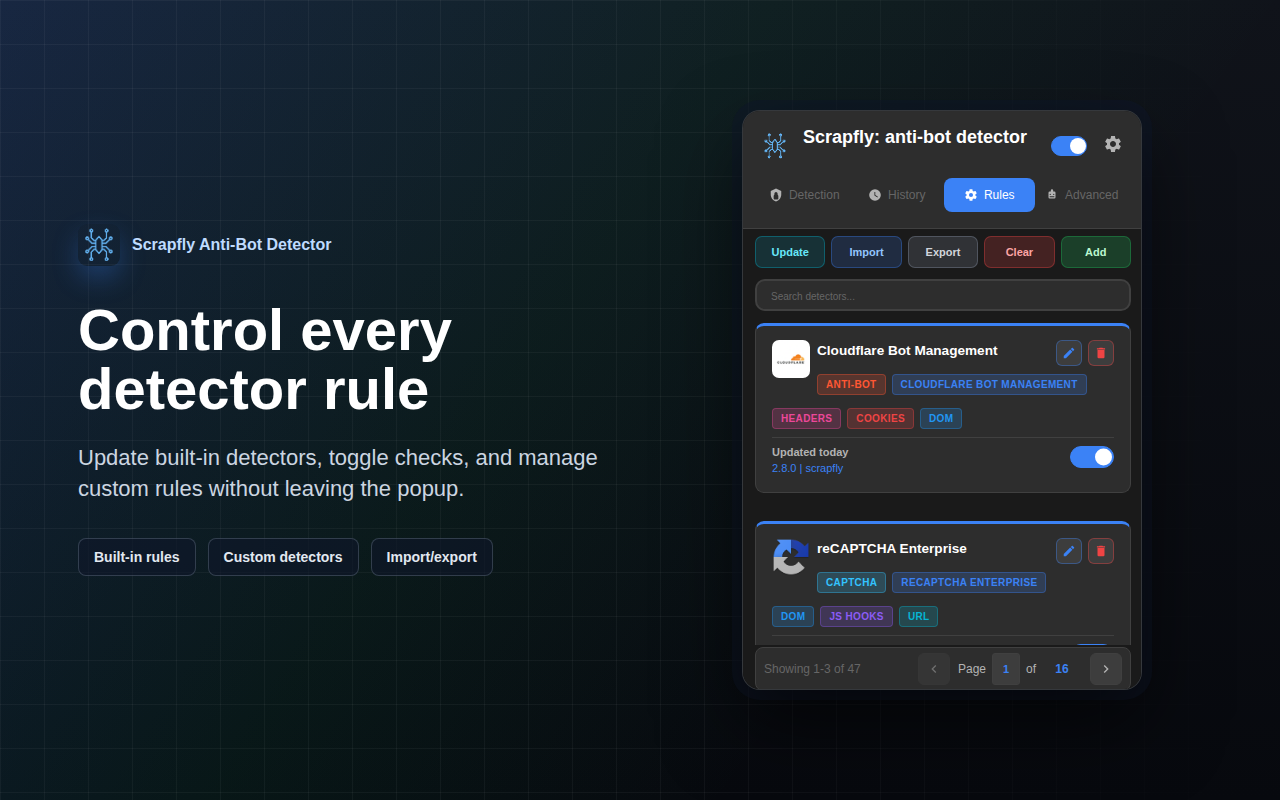Click the Cloudflare logo thumbnail
Viewport: 1280px width, 800px height.
[791, 359]
